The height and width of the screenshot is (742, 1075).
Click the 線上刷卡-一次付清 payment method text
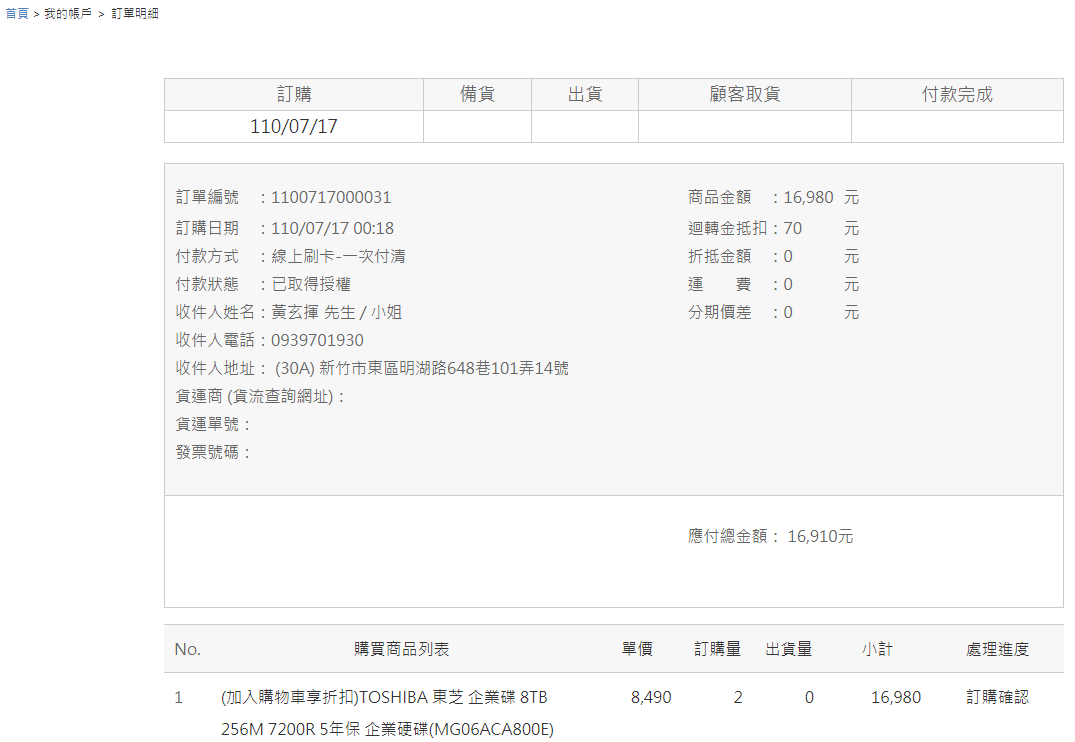[338, 257]
